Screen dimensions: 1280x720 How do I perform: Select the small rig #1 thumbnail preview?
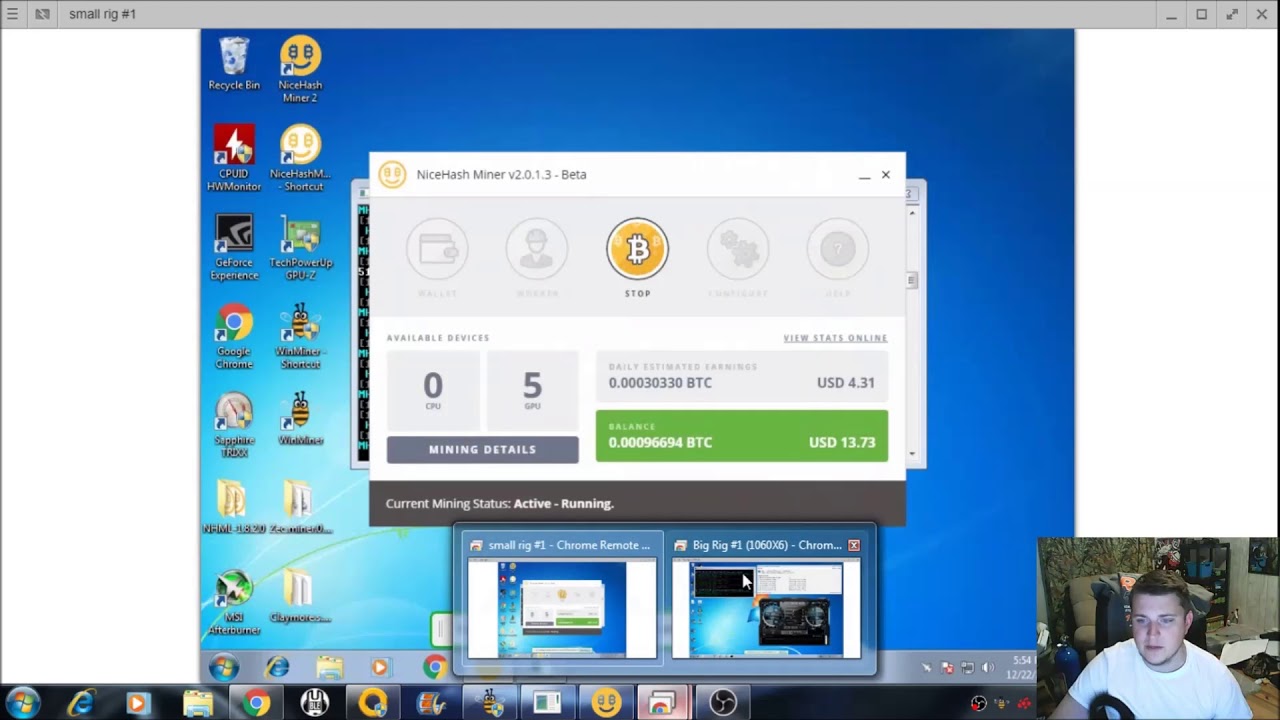[562, 600]
